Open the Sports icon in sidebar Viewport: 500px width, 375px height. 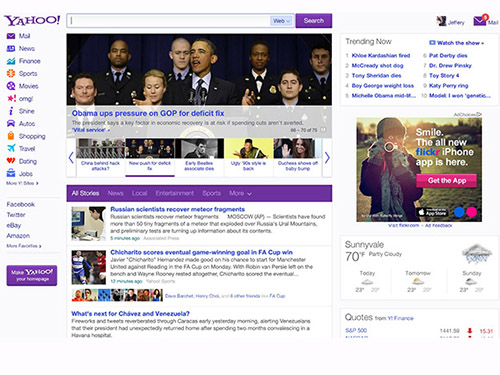(11, 73)
